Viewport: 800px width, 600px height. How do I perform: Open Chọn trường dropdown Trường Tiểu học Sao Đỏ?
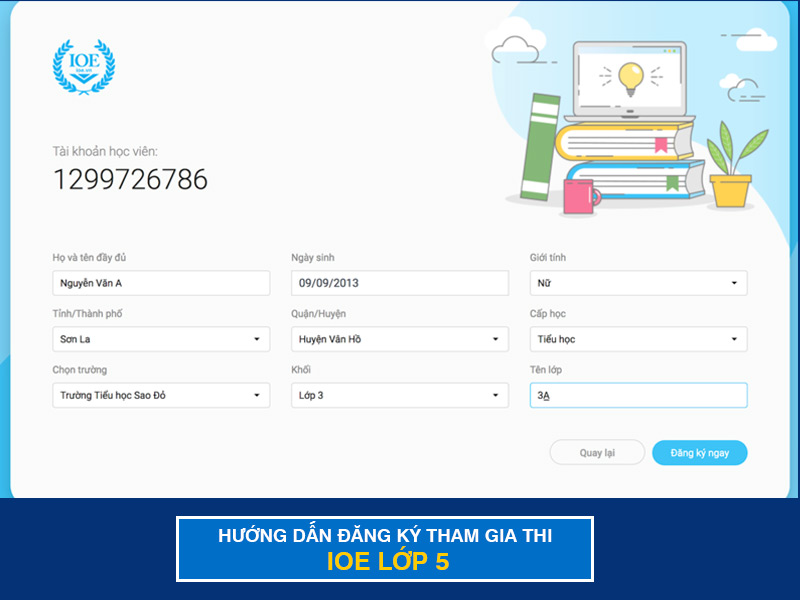[161, 395]
